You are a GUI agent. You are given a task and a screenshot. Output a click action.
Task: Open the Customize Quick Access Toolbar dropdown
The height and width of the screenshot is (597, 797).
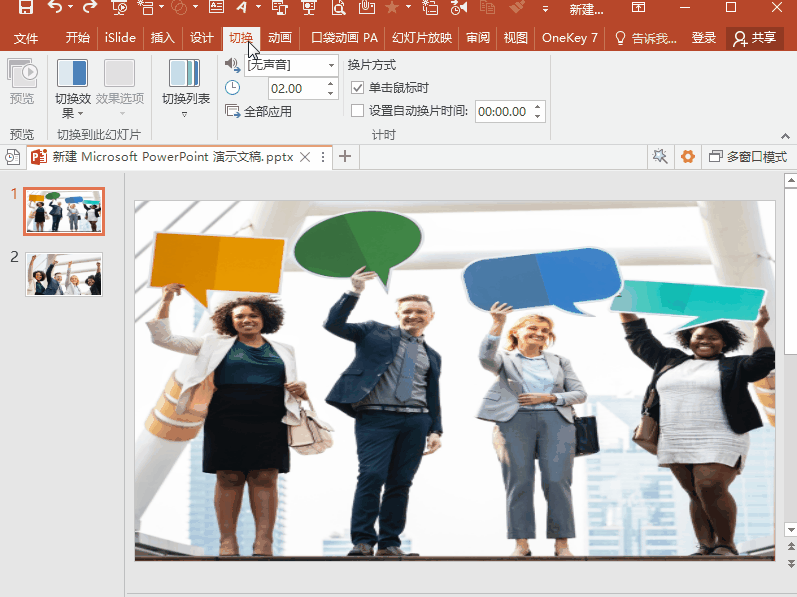pyautogui.click(x=545, y=9)
